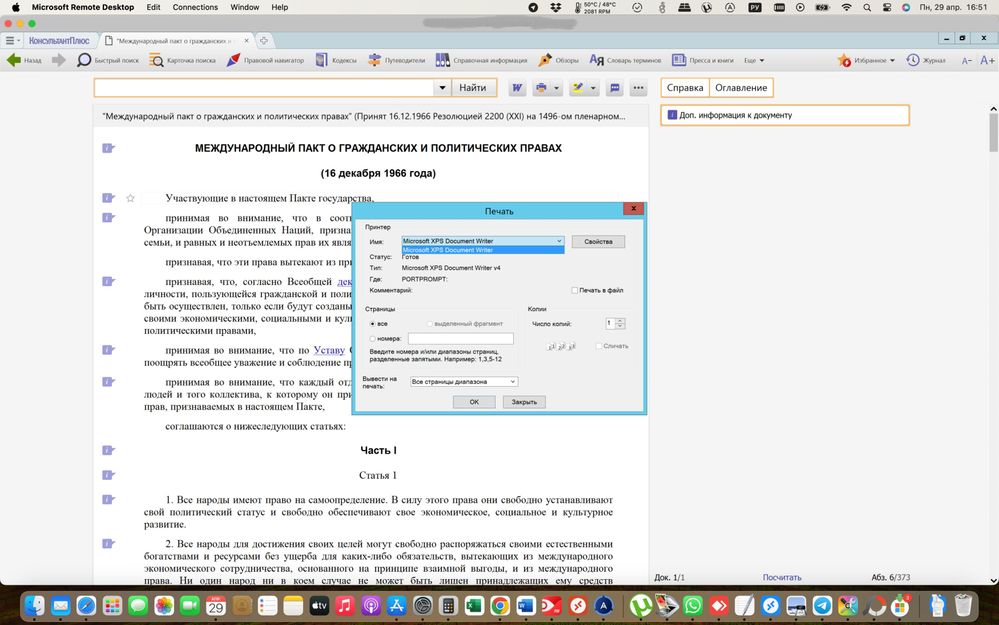Open the highlighter icon dropdown arrow
Viewport: 999px width, 625px height.
pyautogui.click(x=593, y=88)
